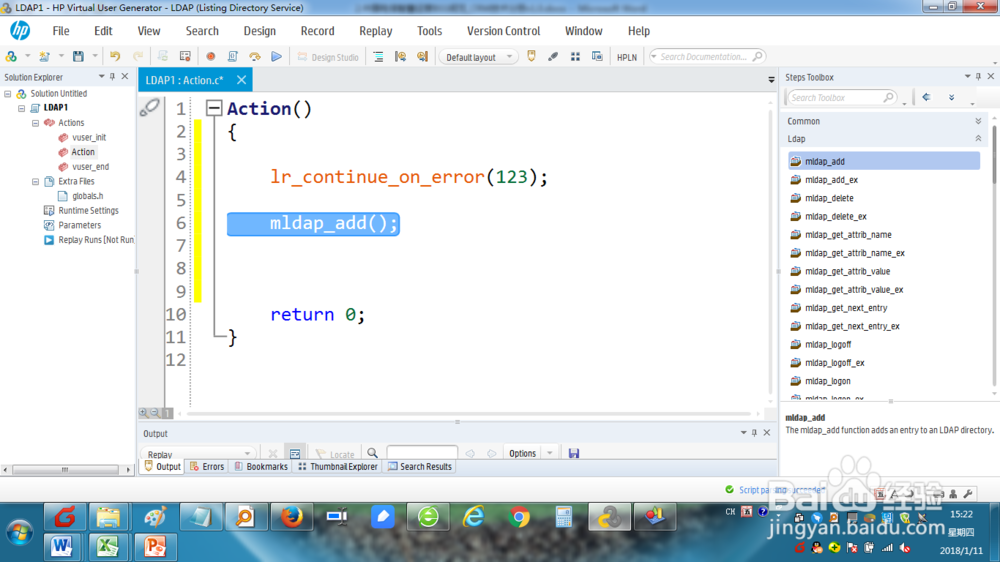Close the LDAP1 : Action.c tab

[x=242, y=80]
